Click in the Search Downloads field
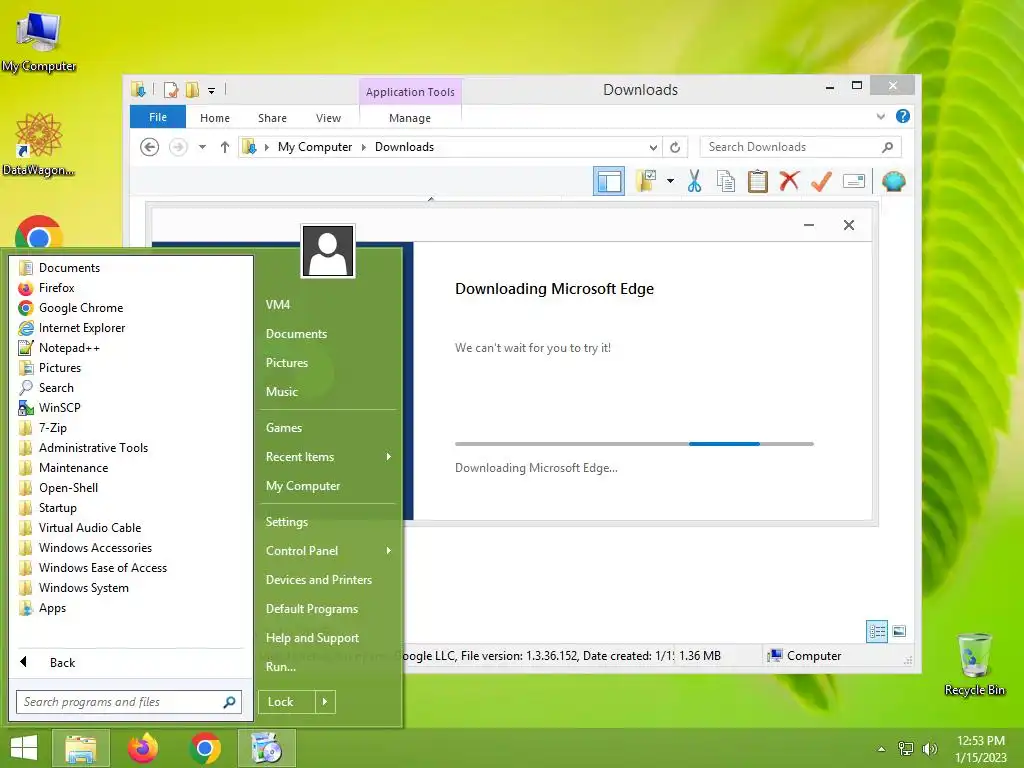This screenshot has height=768, width=1024. tap(800, 147)
